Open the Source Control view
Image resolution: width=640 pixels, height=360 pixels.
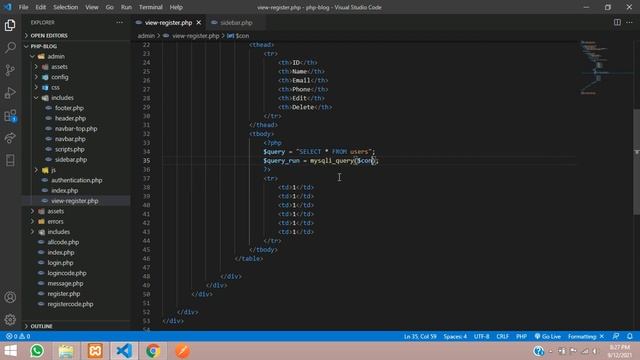point(10,70)
